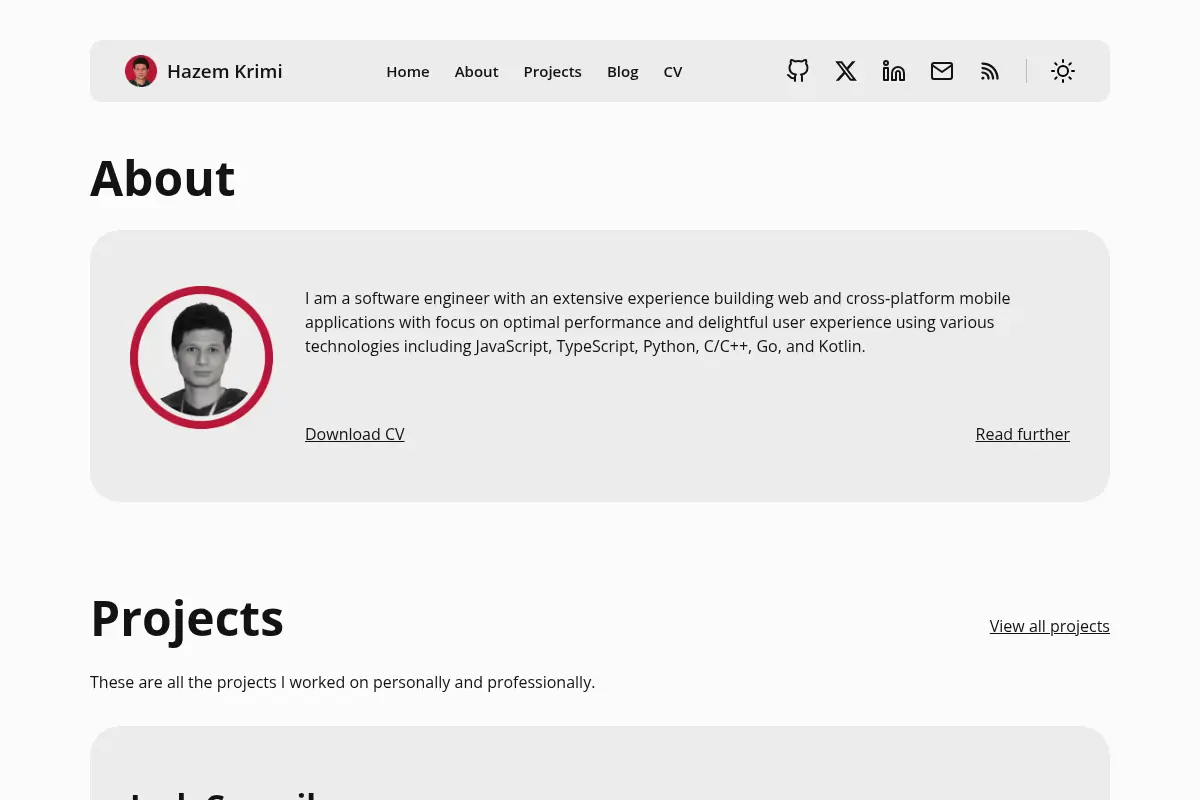Image resolution: width=1200 pixels, height=800 pixels.
Task: Navigate to Projects in the nav bar
Action: [552, 72]
